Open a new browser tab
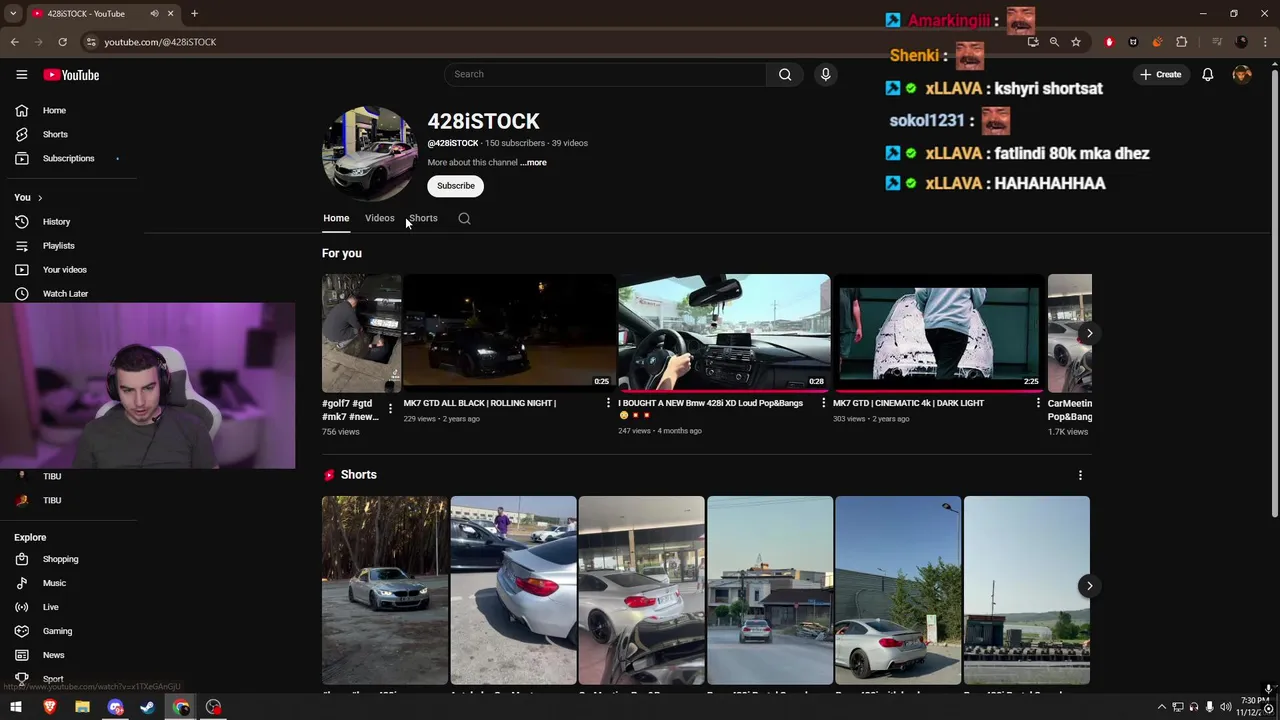The width and height of the screenshot is (1280, 720). click(194, 14)
